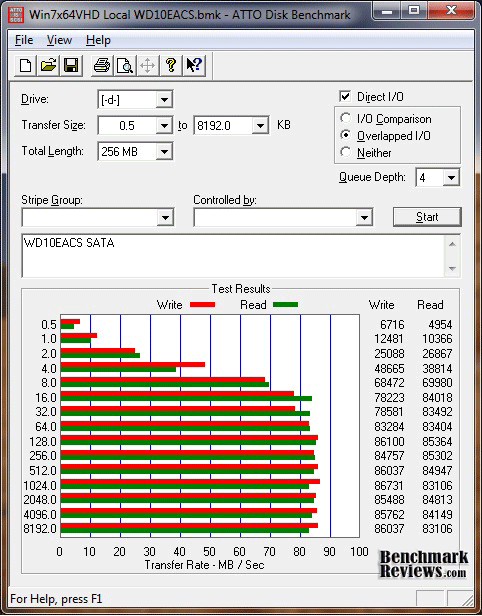482x616 pixels.
Task: Close the ATTO Disk Benchmark window
Action: click(451, 11)
